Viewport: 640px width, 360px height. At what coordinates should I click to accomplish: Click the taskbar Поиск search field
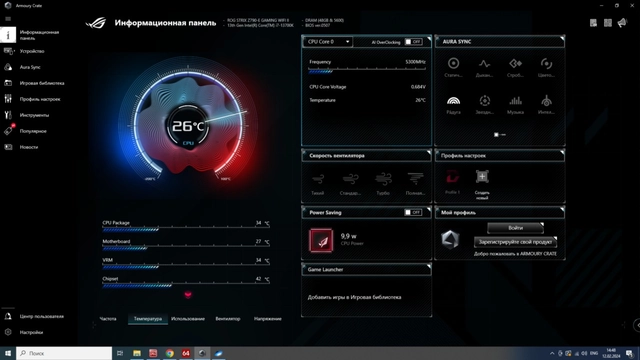pyautogui.click(x=64, y=353)
